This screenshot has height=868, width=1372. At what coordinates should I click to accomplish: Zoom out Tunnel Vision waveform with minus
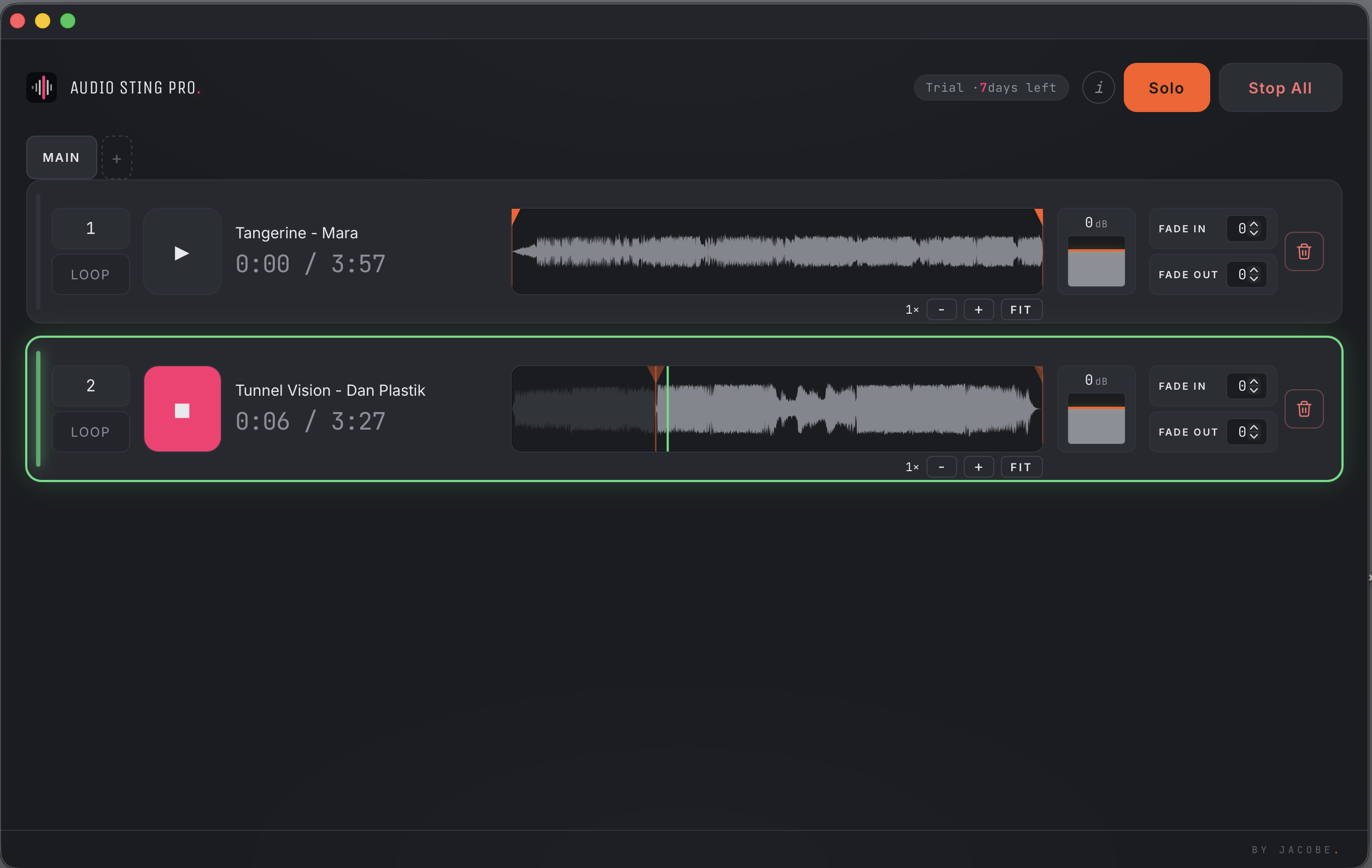click(941, 467)
